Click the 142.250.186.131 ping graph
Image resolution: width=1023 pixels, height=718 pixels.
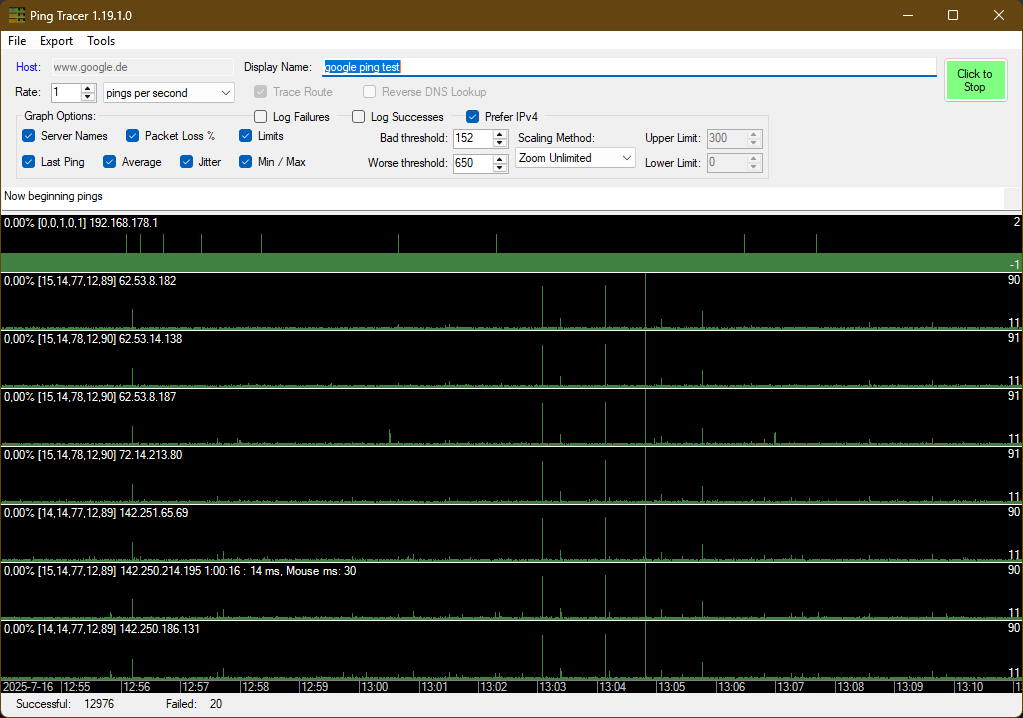(x=512, y=650)
